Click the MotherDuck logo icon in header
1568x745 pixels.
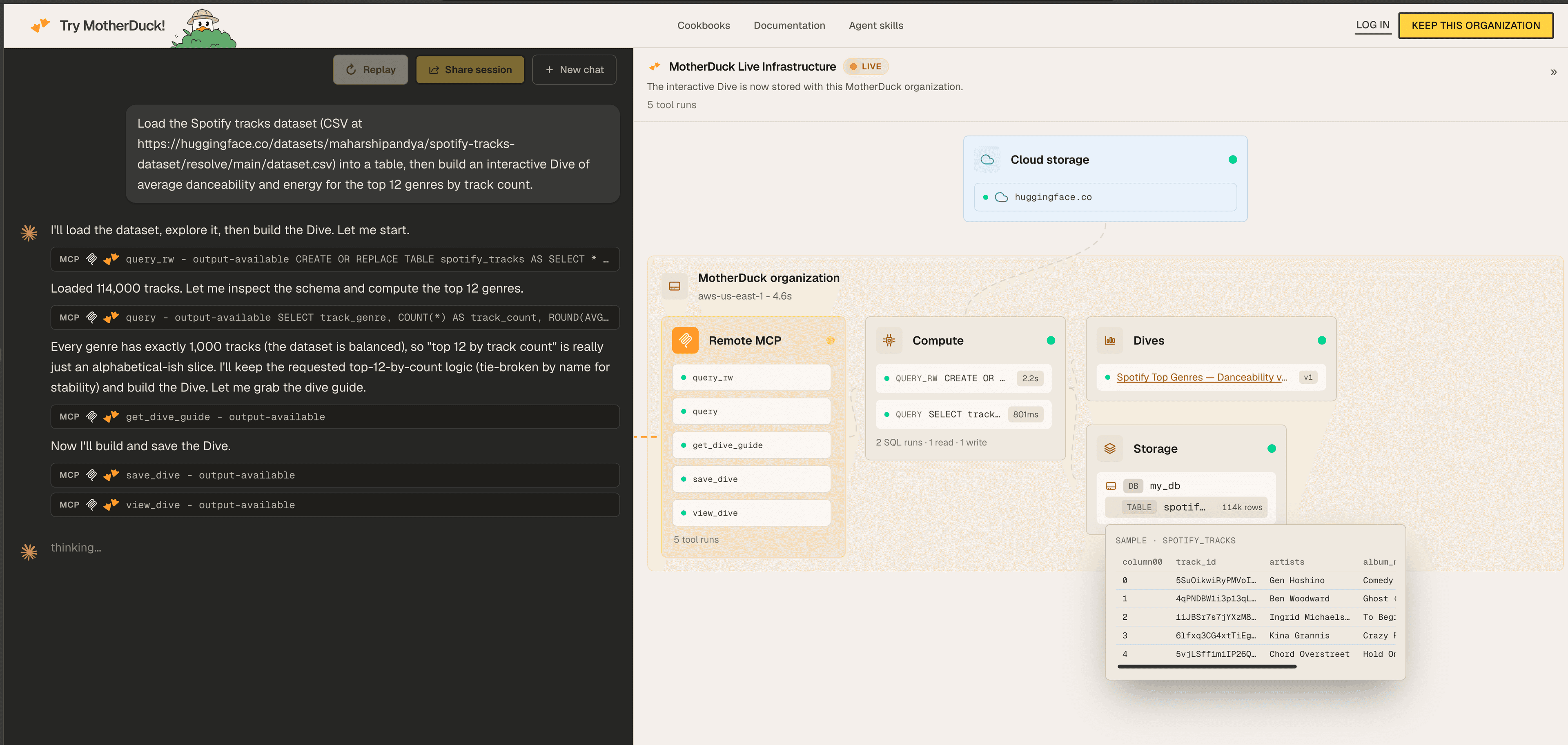click(x=40, y=26)
